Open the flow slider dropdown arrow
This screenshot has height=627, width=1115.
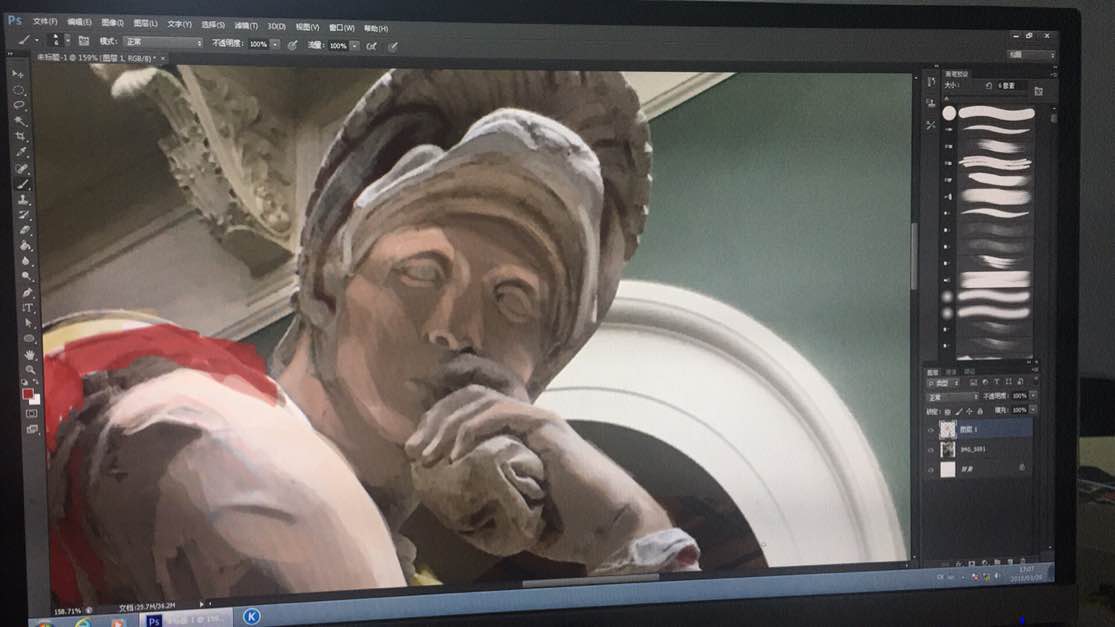354,45
